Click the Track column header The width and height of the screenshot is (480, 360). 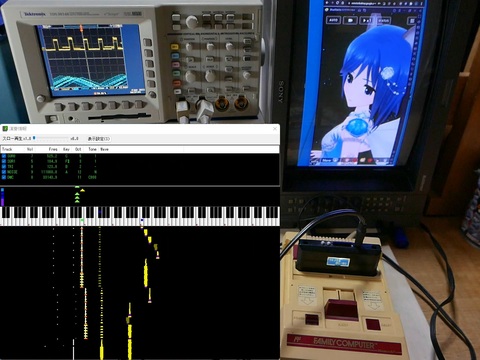click(7, 149)
